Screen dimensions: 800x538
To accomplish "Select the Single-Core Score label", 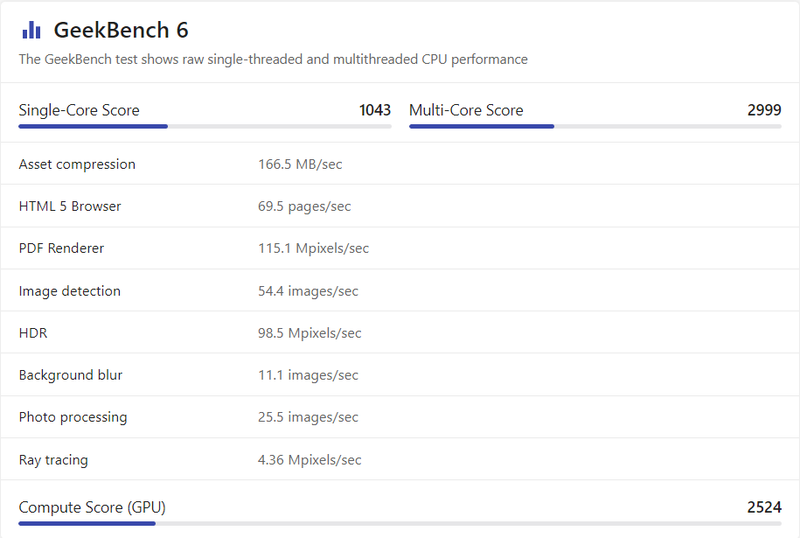I will point(79,110).
